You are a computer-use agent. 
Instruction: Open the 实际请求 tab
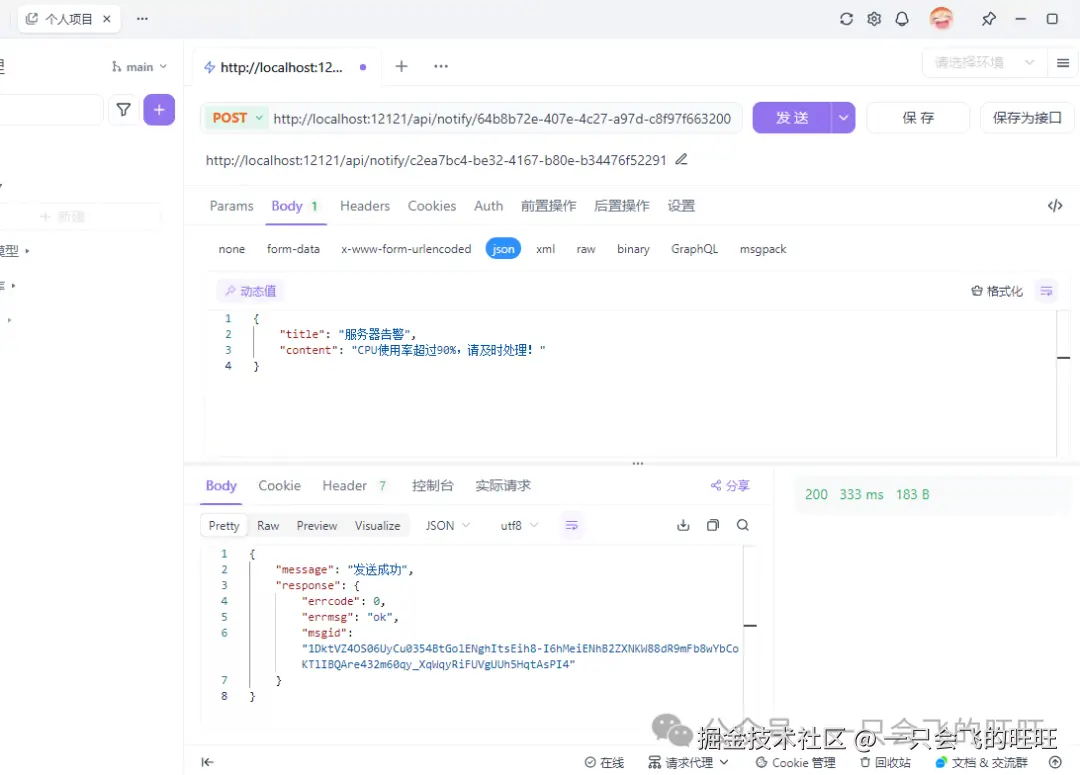click(503, 486)
